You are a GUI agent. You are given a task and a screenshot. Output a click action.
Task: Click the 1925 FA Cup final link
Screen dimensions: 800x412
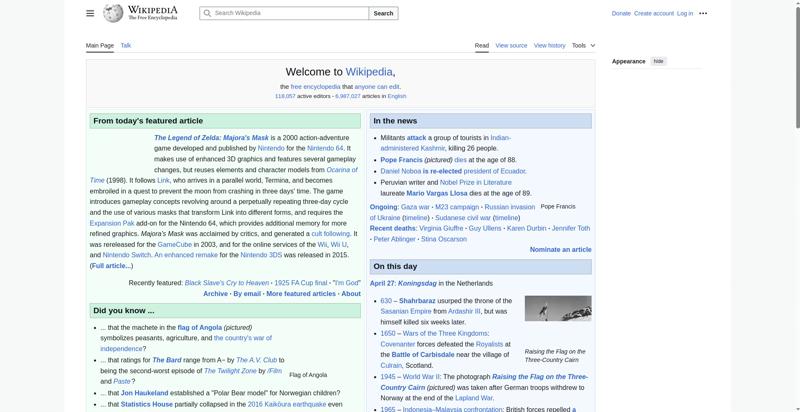301,283
